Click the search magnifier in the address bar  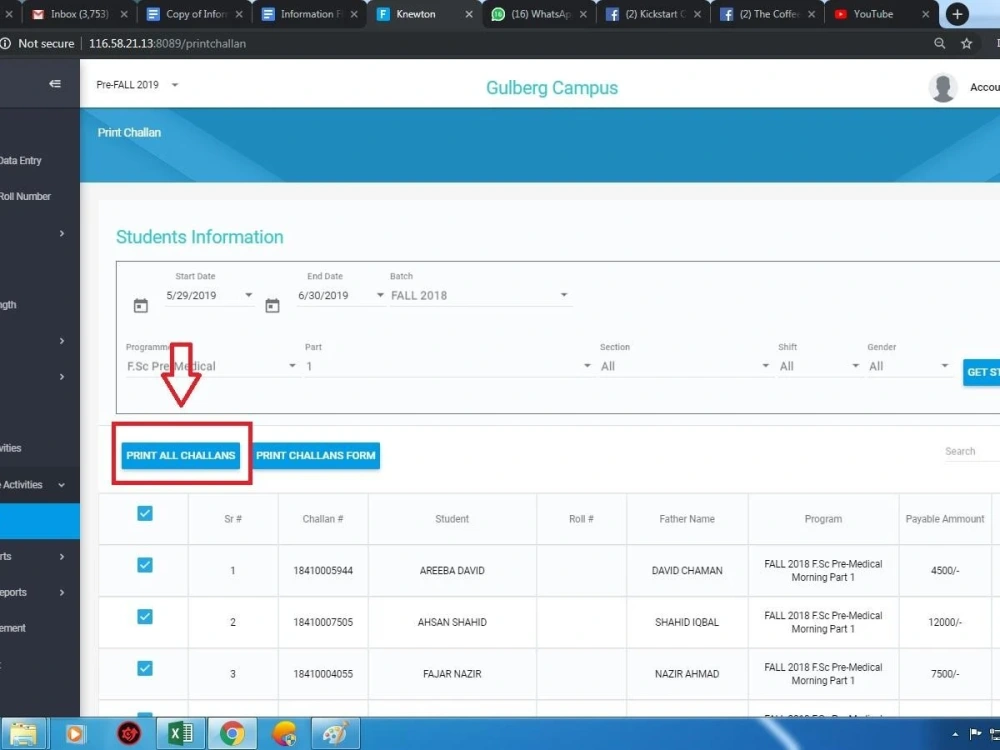pos(939,43)
